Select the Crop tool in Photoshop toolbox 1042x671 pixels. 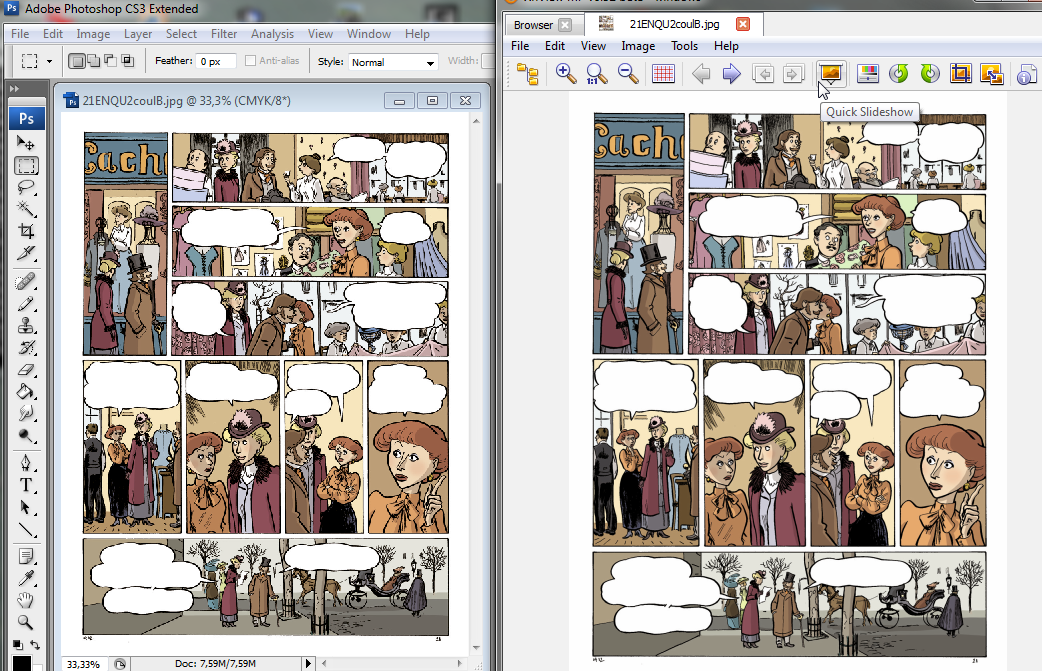click(26, 231)
